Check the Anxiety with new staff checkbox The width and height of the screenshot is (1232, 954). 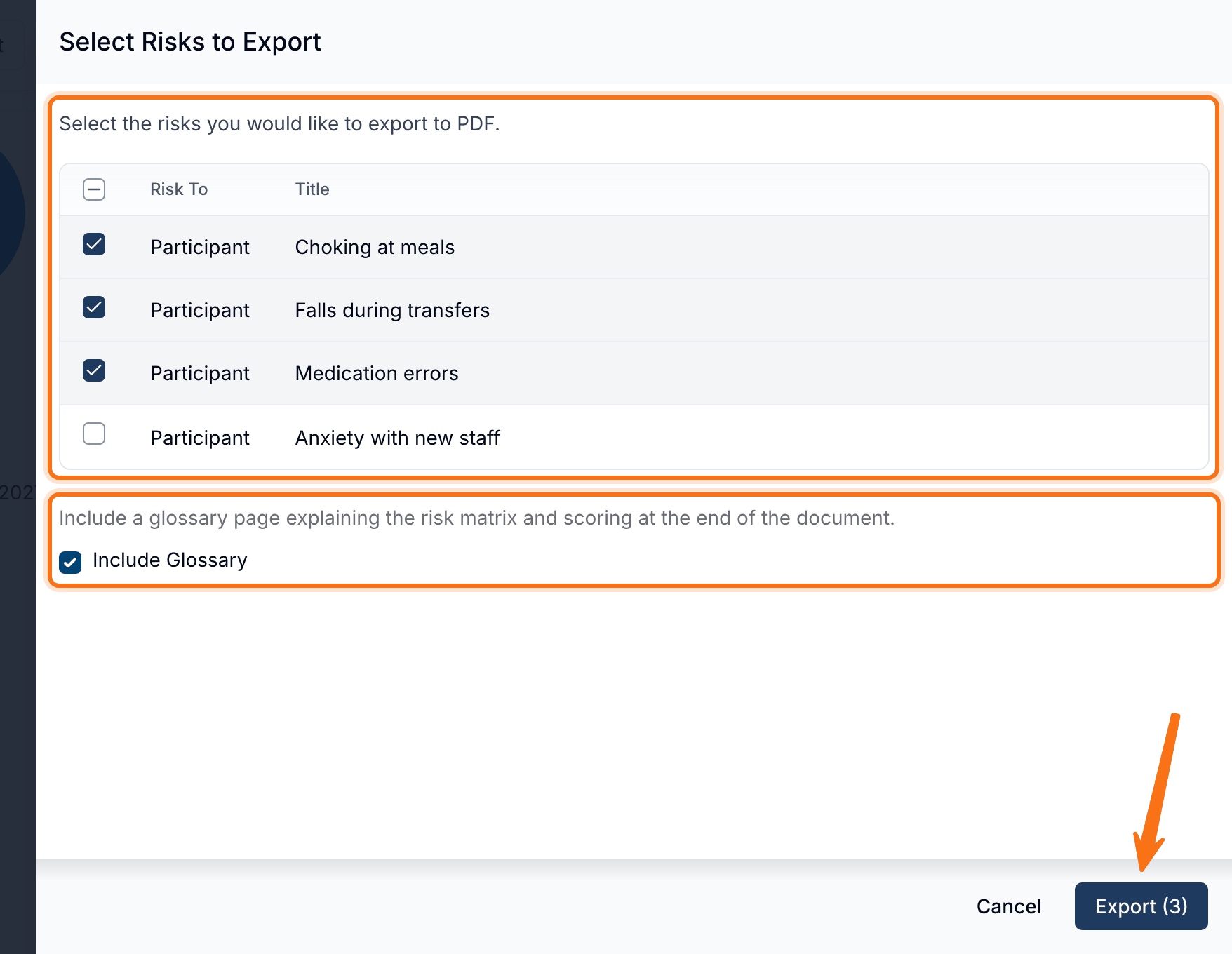[94, 434]
